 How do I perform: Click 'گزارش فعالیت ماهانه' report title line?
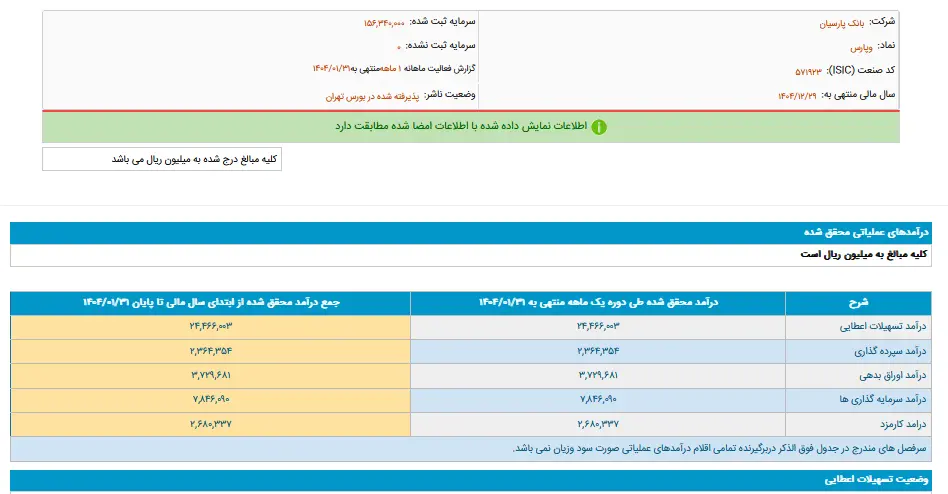click(x=394, y=68)
